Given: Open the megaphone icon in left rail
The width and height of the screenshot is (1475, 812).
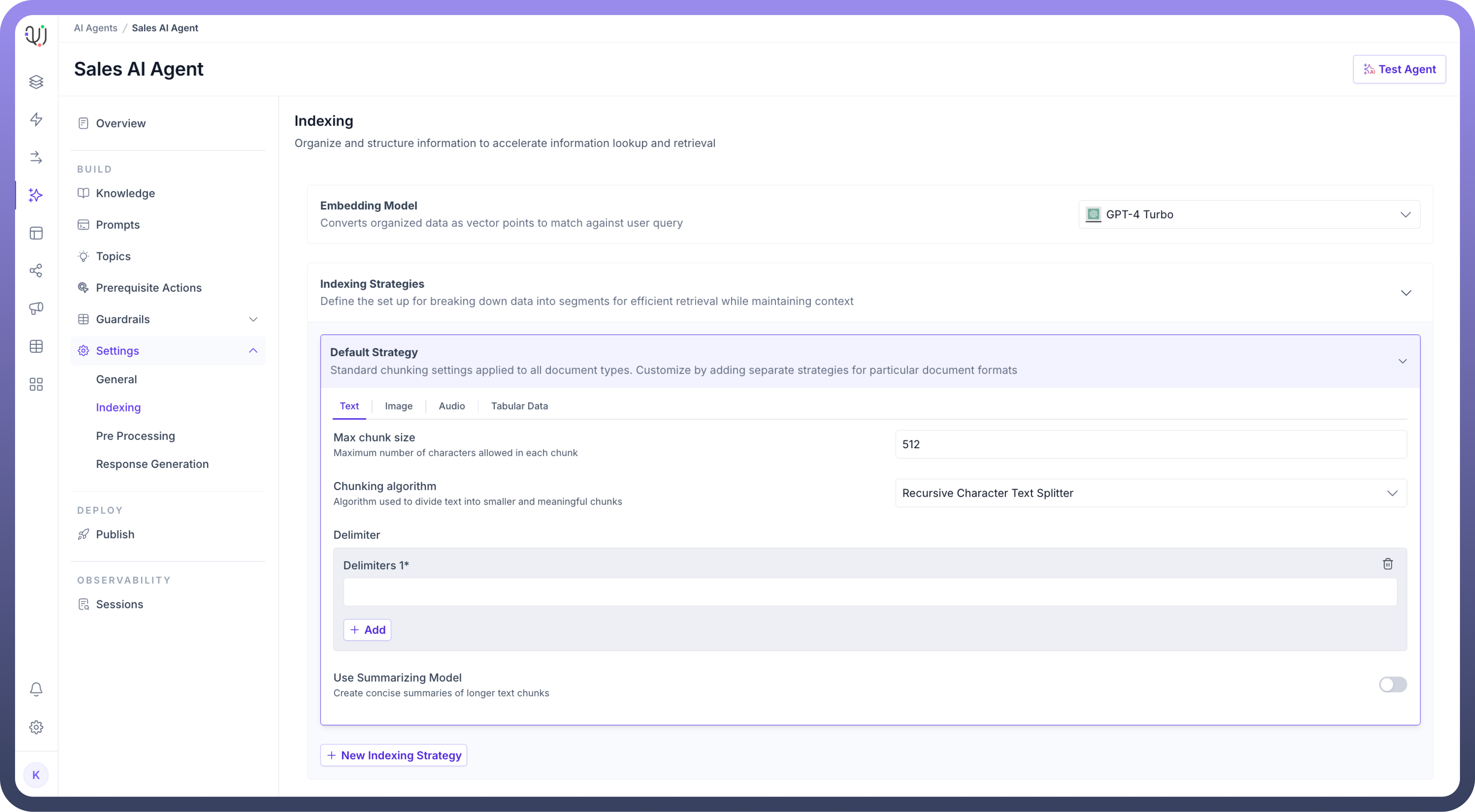Looking at the screenshot, I should tap(36, 308).
